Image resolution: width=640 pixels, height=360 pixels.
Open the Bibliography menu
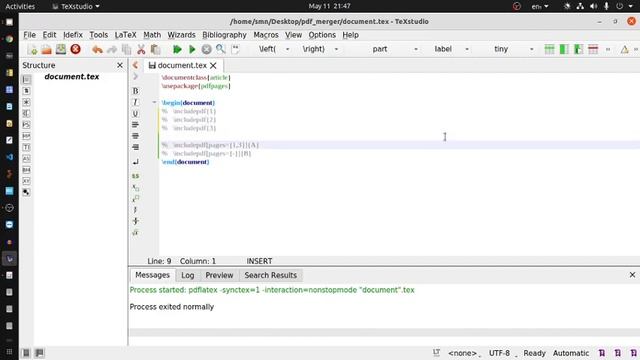coord(224,35)
